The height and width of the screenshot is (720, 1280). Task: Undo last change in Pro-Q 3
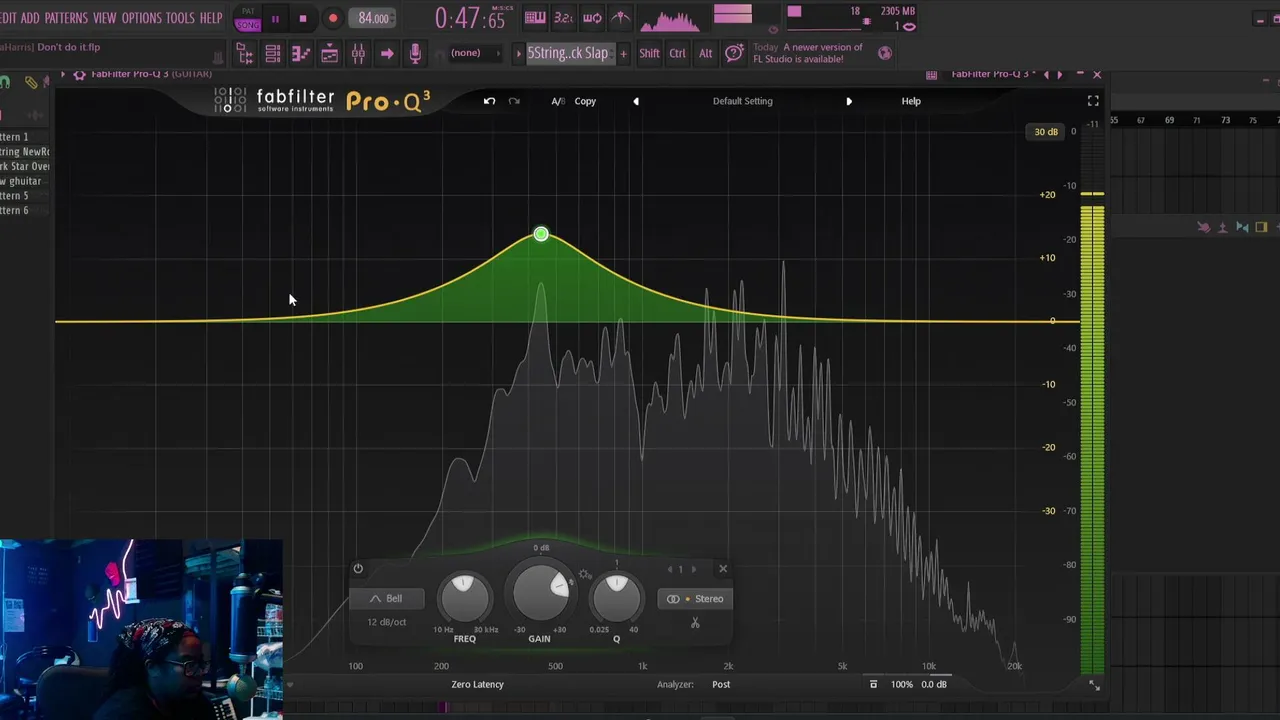click(x=489, y=101)
